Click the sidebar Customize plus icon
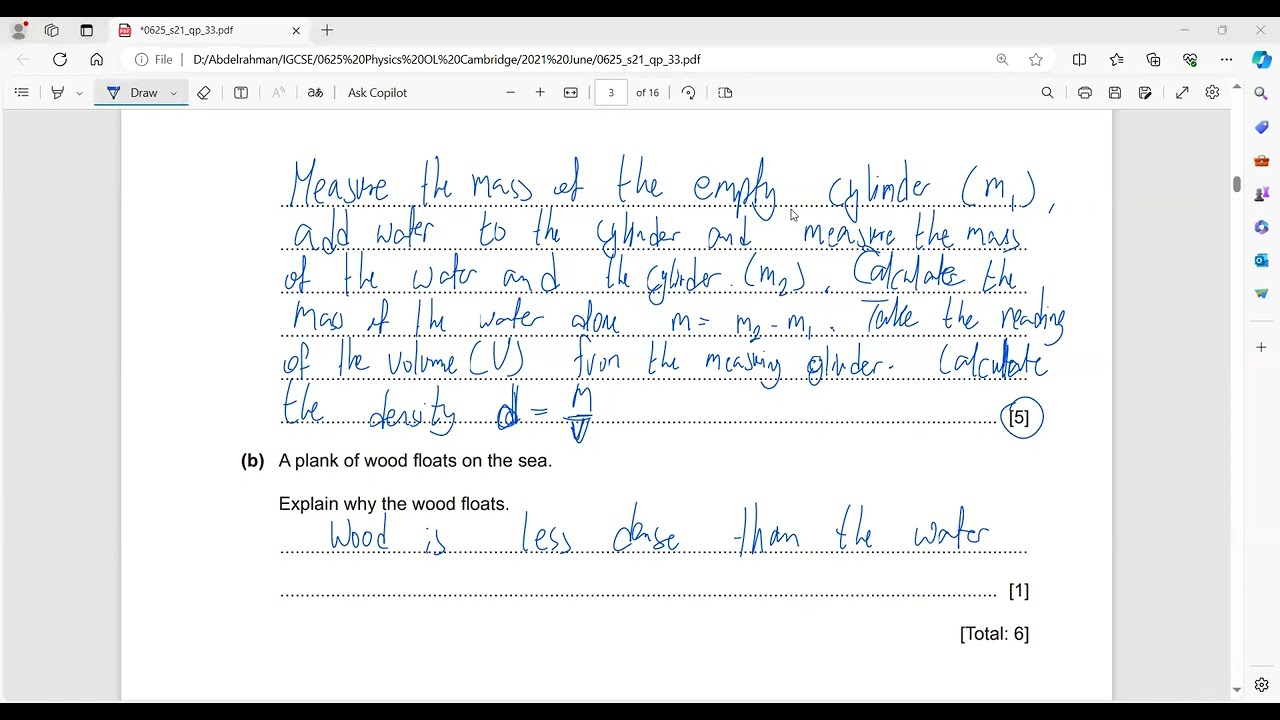The image size is (1280, 720). (1261, 347)
